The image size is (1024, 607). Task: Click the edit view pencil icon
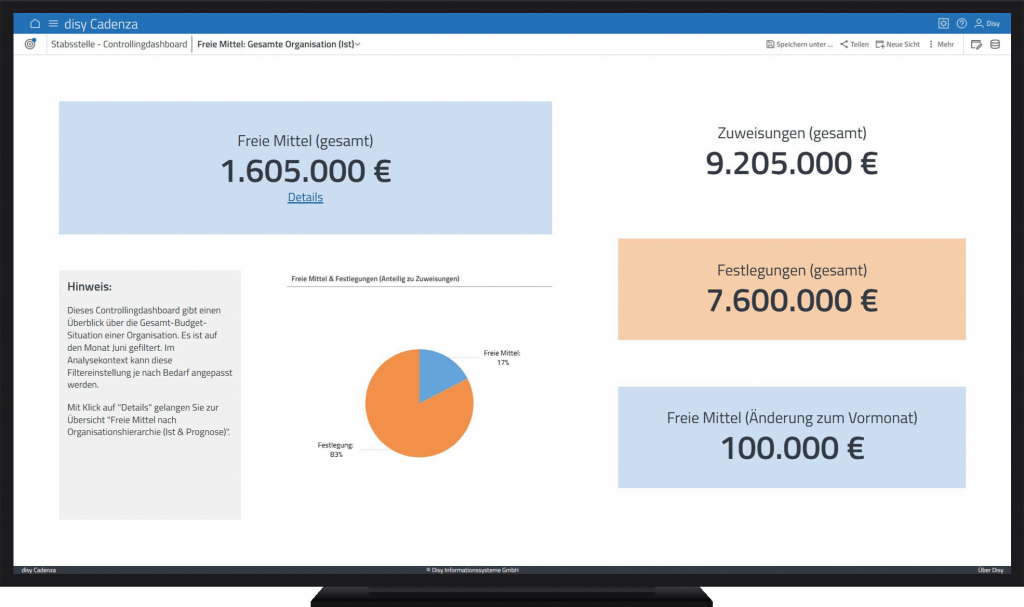pyautogui.click(x=976, y=44)
